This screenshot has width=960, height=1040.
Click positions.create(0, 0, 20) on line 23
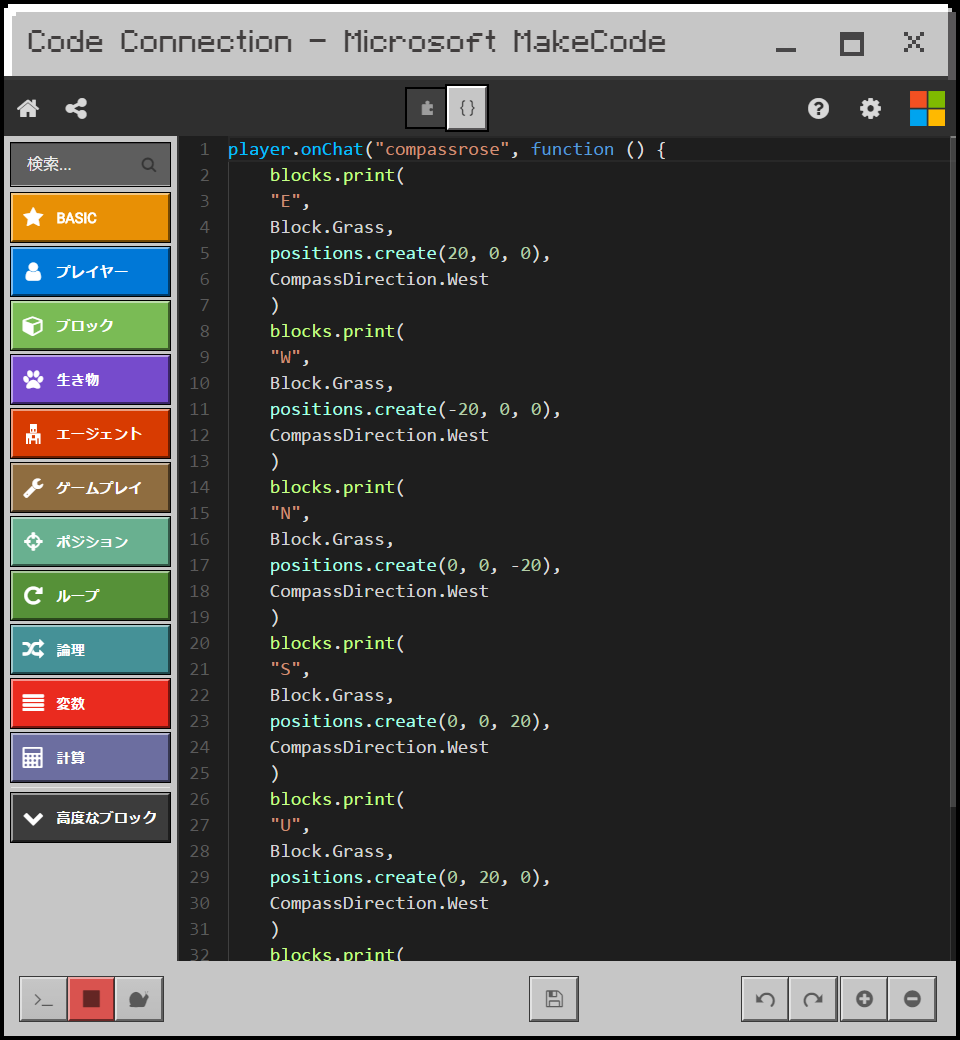coord(405,721)
